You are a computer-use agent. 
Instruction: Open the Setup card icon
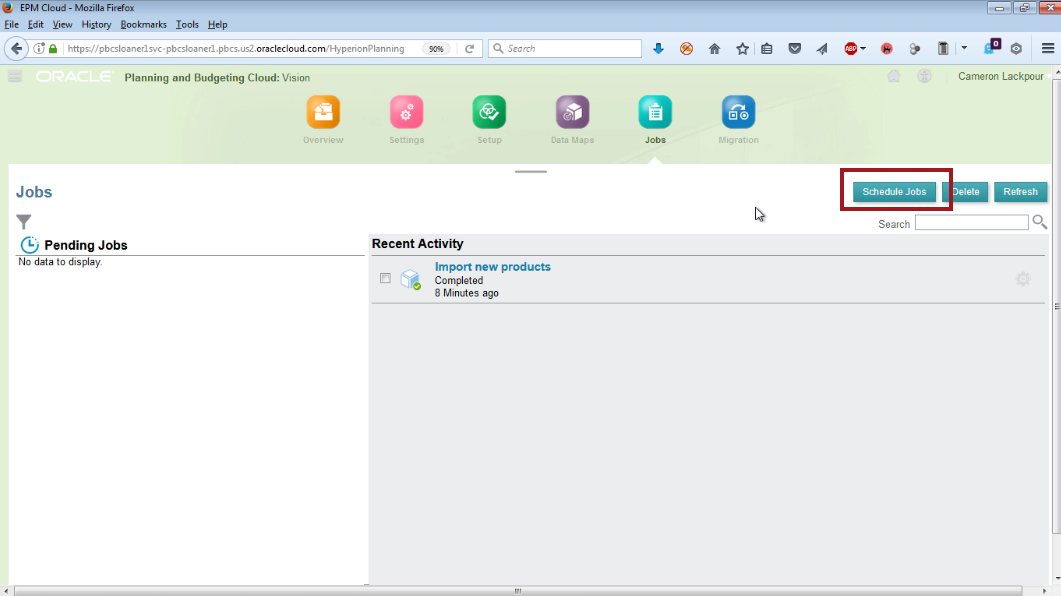(x=489, y=112)
